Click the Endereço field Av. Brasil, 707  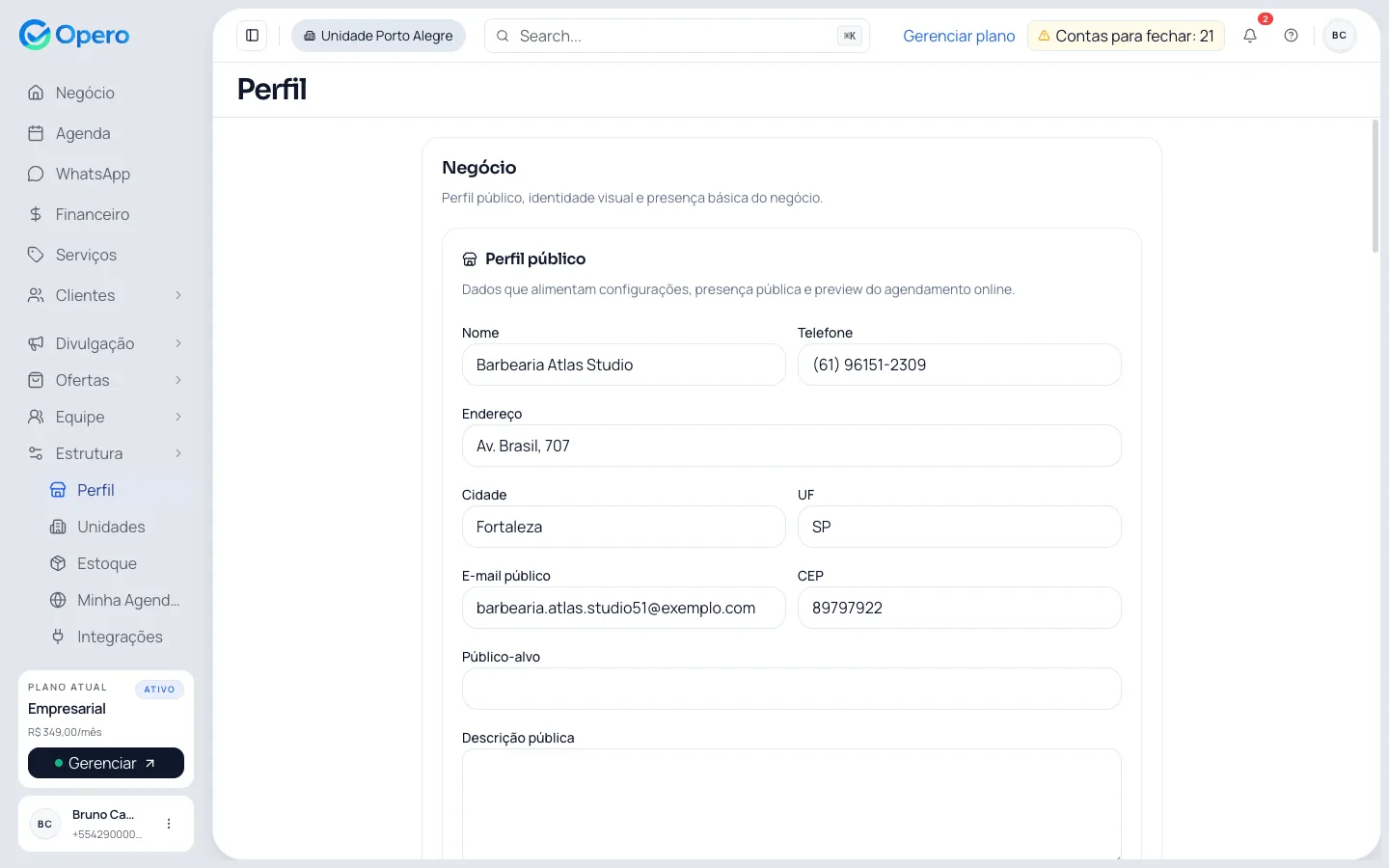[791, 446]
